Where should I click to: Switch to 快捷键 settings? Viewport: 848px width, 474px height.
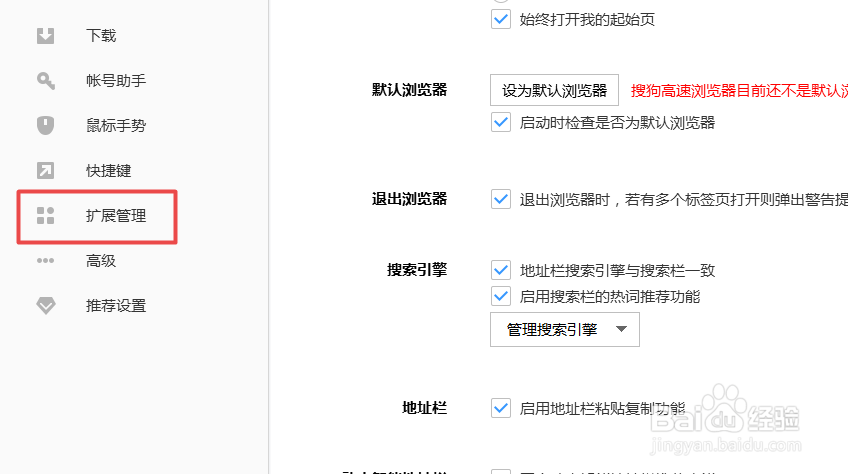point(108,170)
